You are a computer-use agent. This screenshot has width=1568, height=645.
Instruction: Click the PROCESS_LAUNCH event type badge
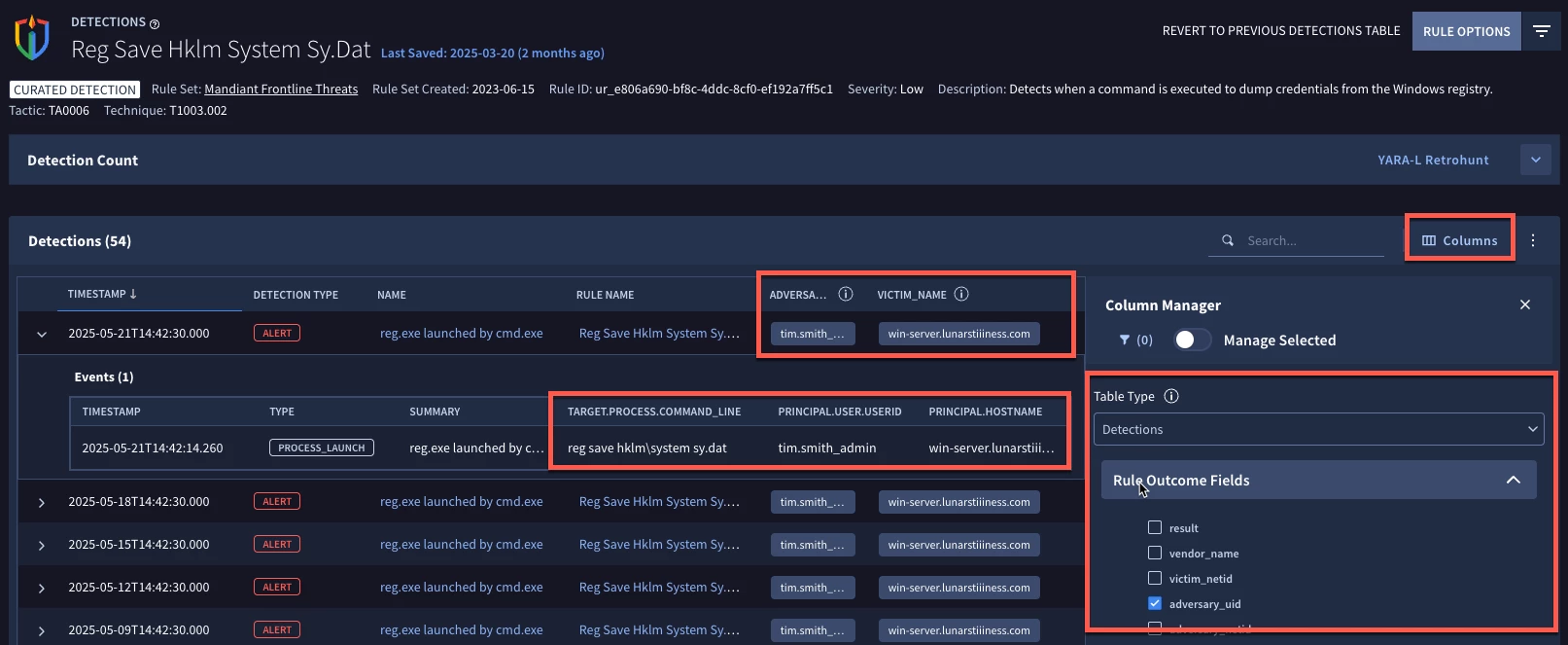tap(322, 448)
